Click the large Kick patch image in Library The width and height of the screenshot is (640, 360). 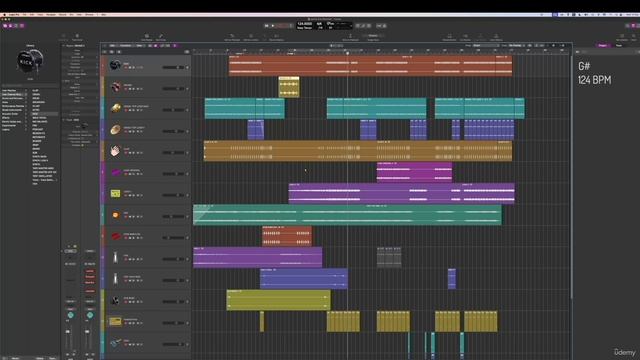(30, 61)
